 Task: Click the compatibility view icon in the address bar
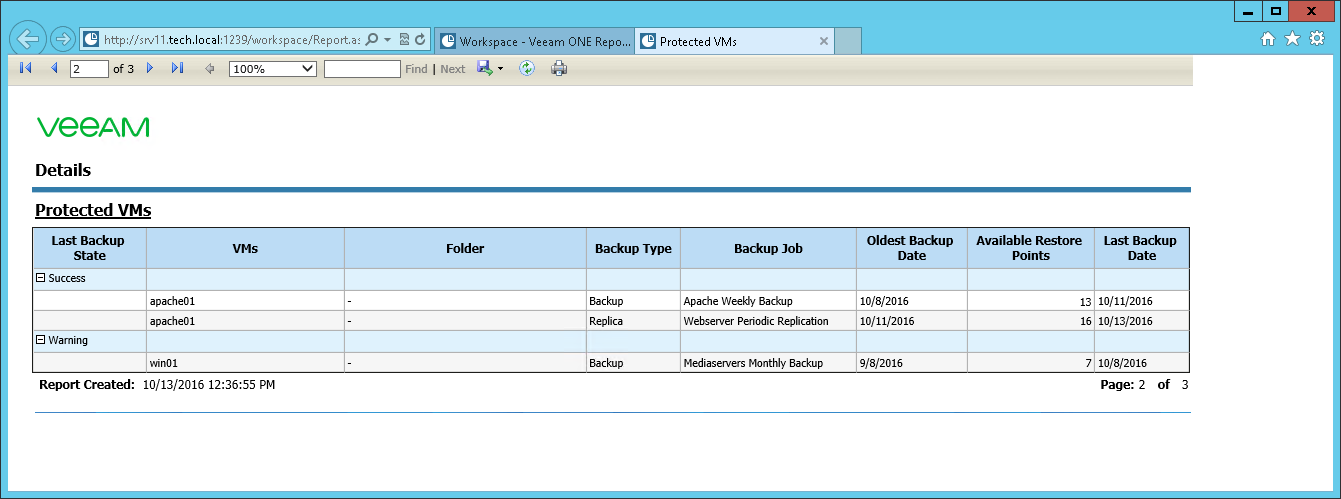click(404, 40)
